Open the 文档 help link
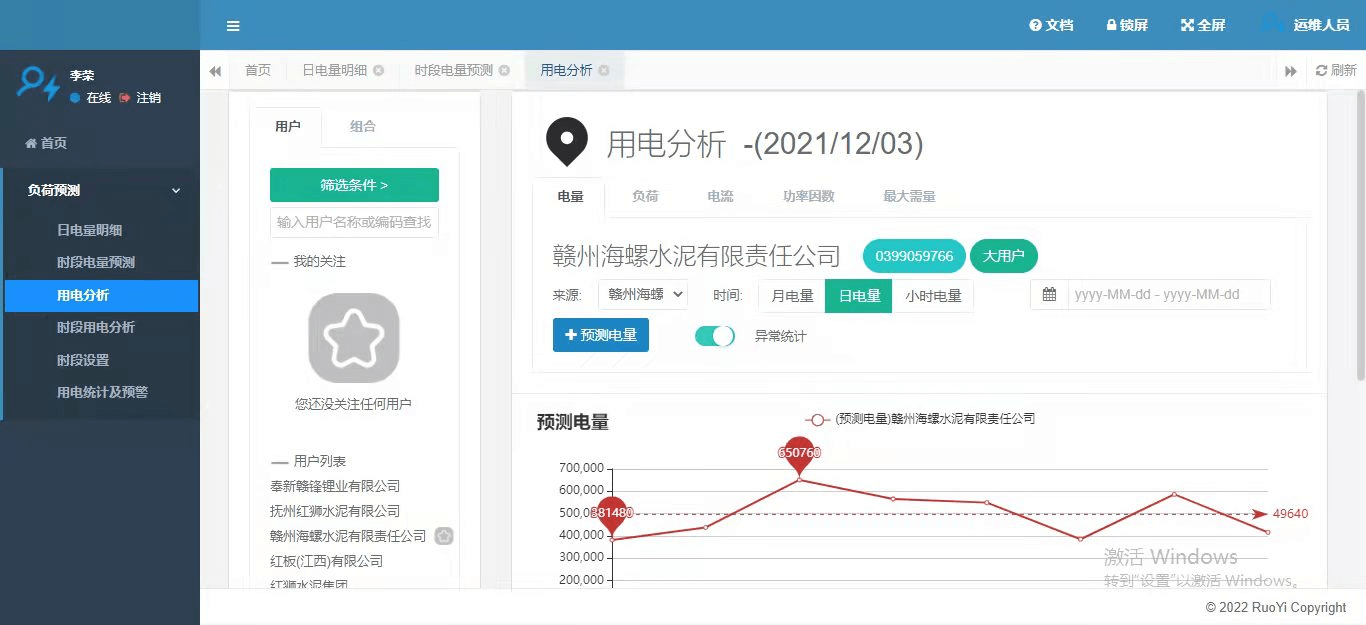This screenshot has height=625, width=1366. coord(1051,25)
